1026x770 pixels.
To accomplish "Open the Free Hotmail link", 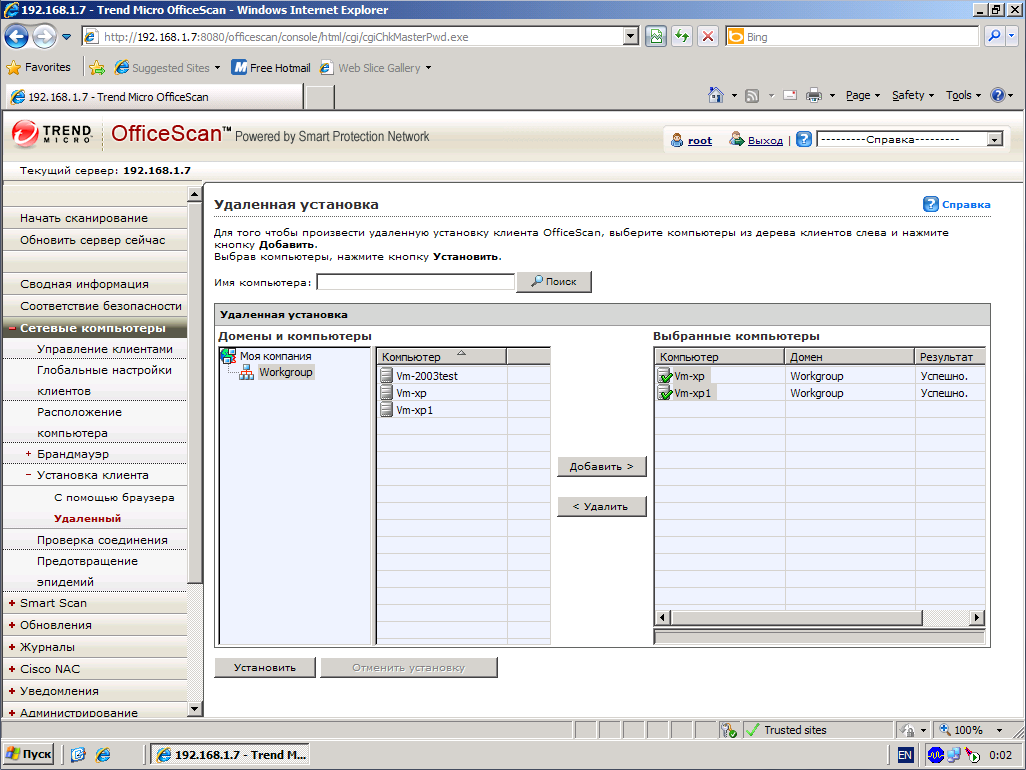I will (x=272, y=67).
